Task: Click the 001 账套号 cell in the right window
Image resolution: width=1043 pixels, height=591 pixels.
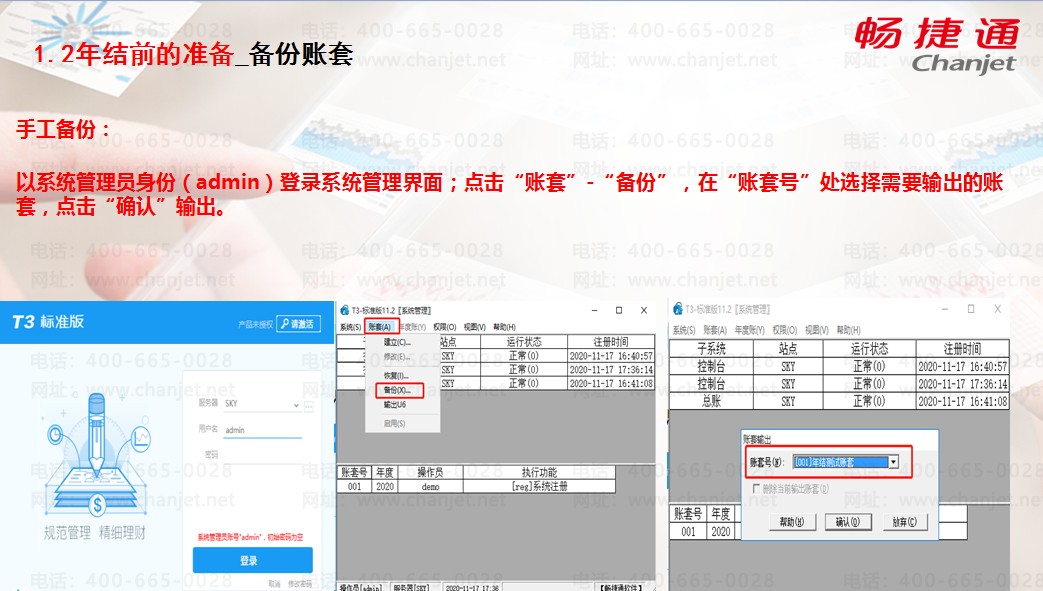Action: tap(688, 531)
